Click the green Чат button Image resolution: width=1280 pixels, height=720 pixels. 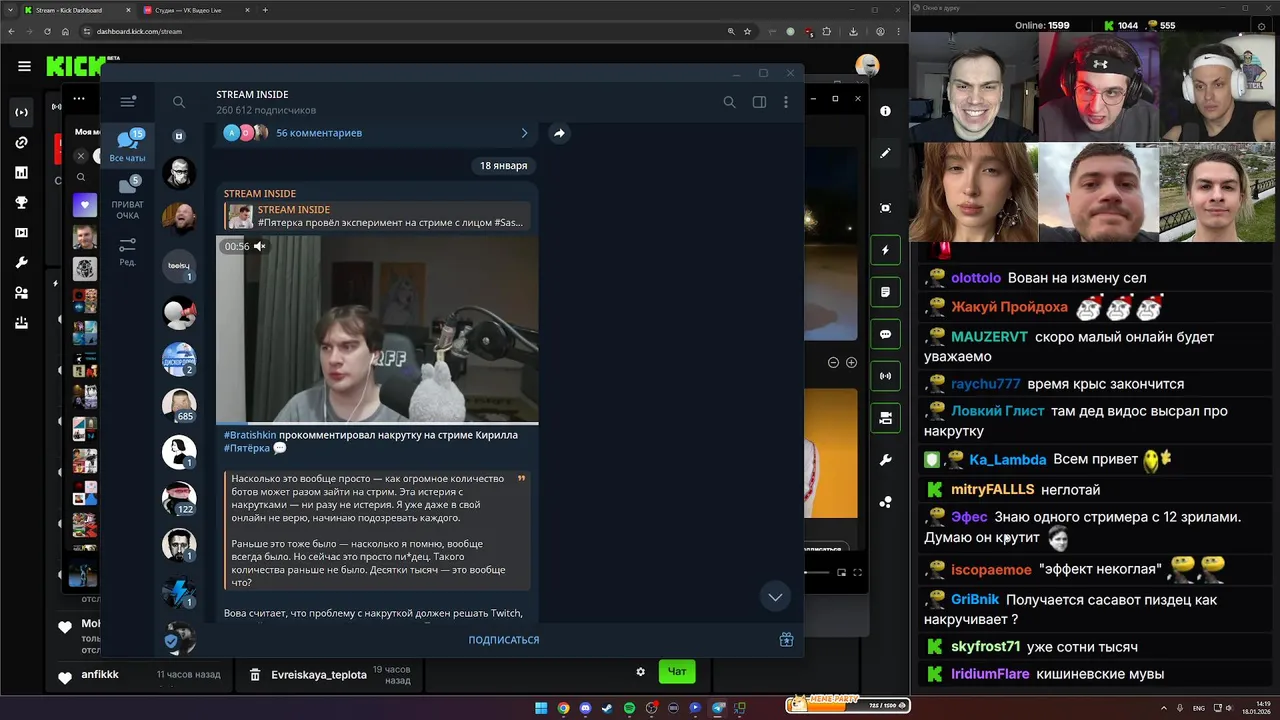coord(677,671)
